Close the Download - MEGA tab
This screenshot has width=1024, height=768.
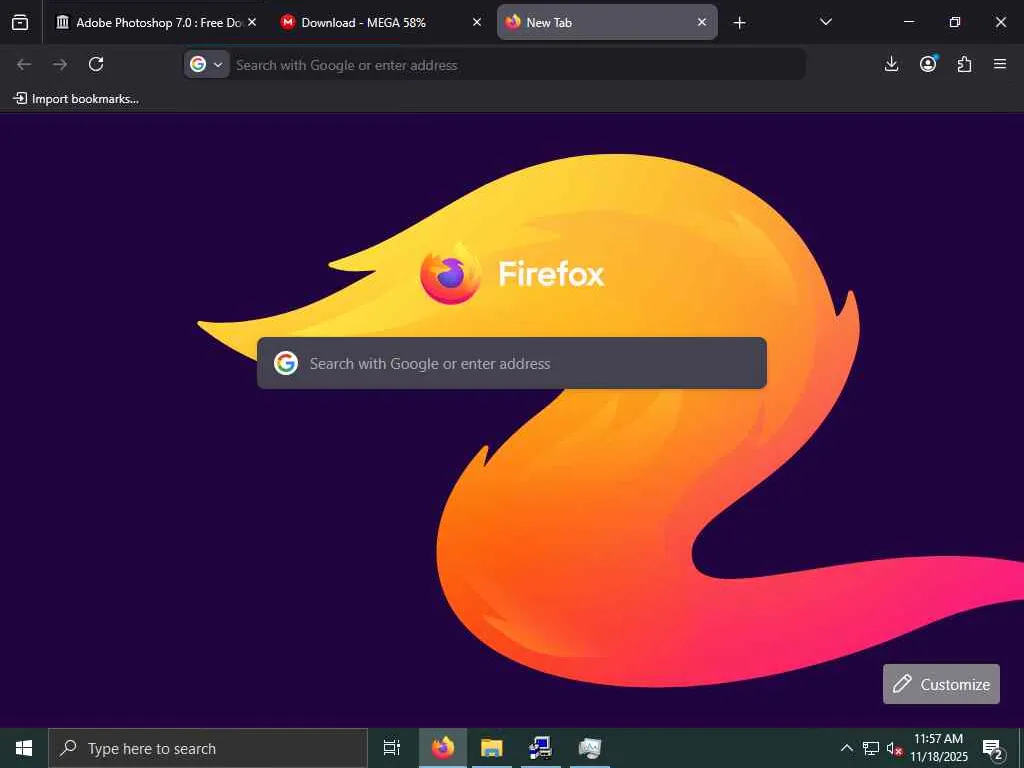point(477,22)
